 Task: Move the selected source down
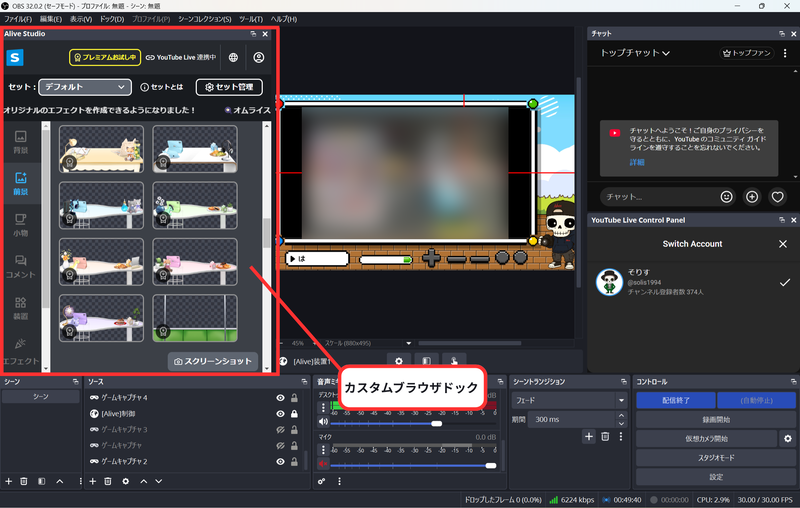click(x=159, y=481)
